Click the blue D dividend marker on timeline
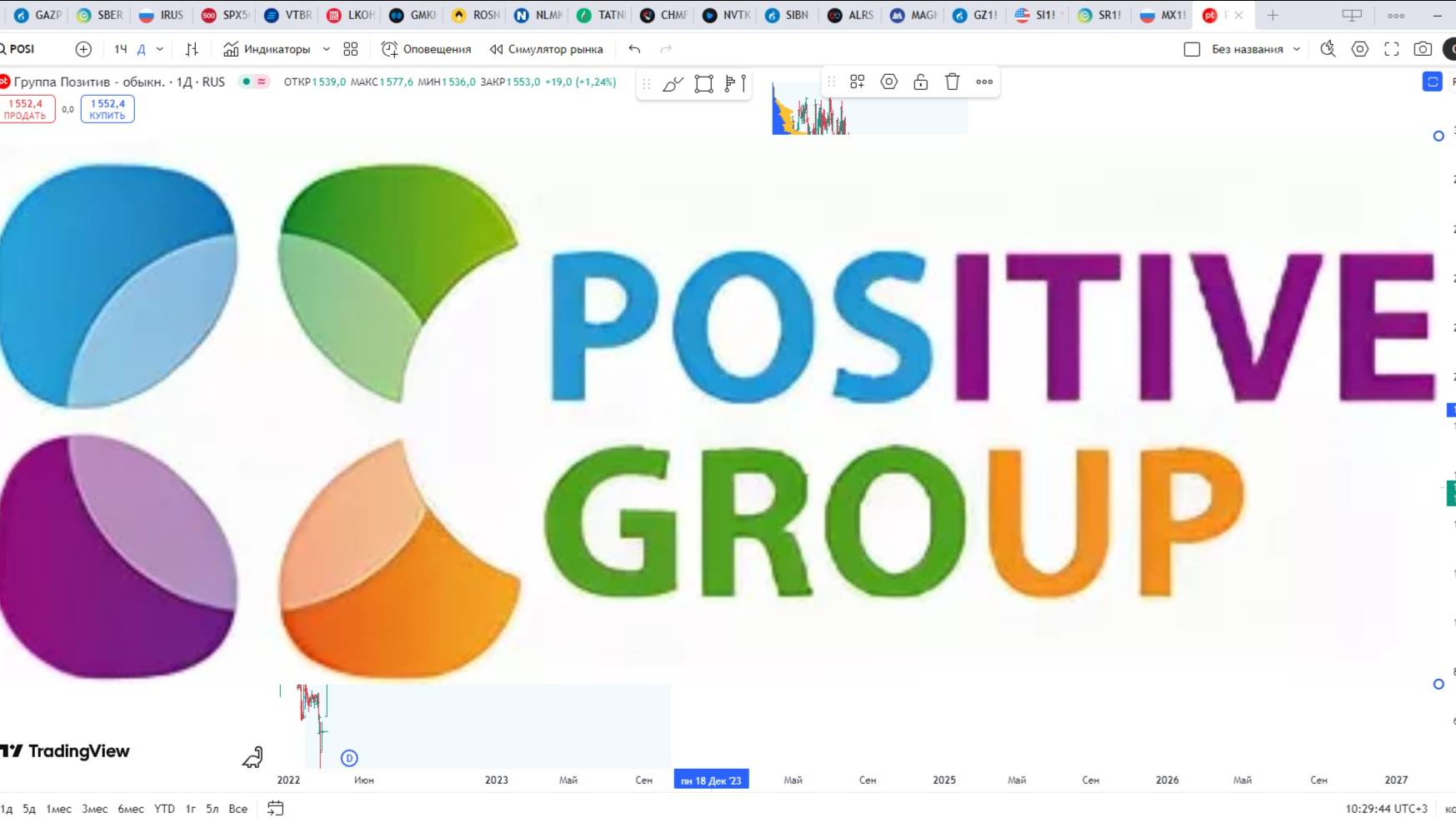Image resolution: width=1456 pixels, height=818 pixels. click(x=349, y=758)
